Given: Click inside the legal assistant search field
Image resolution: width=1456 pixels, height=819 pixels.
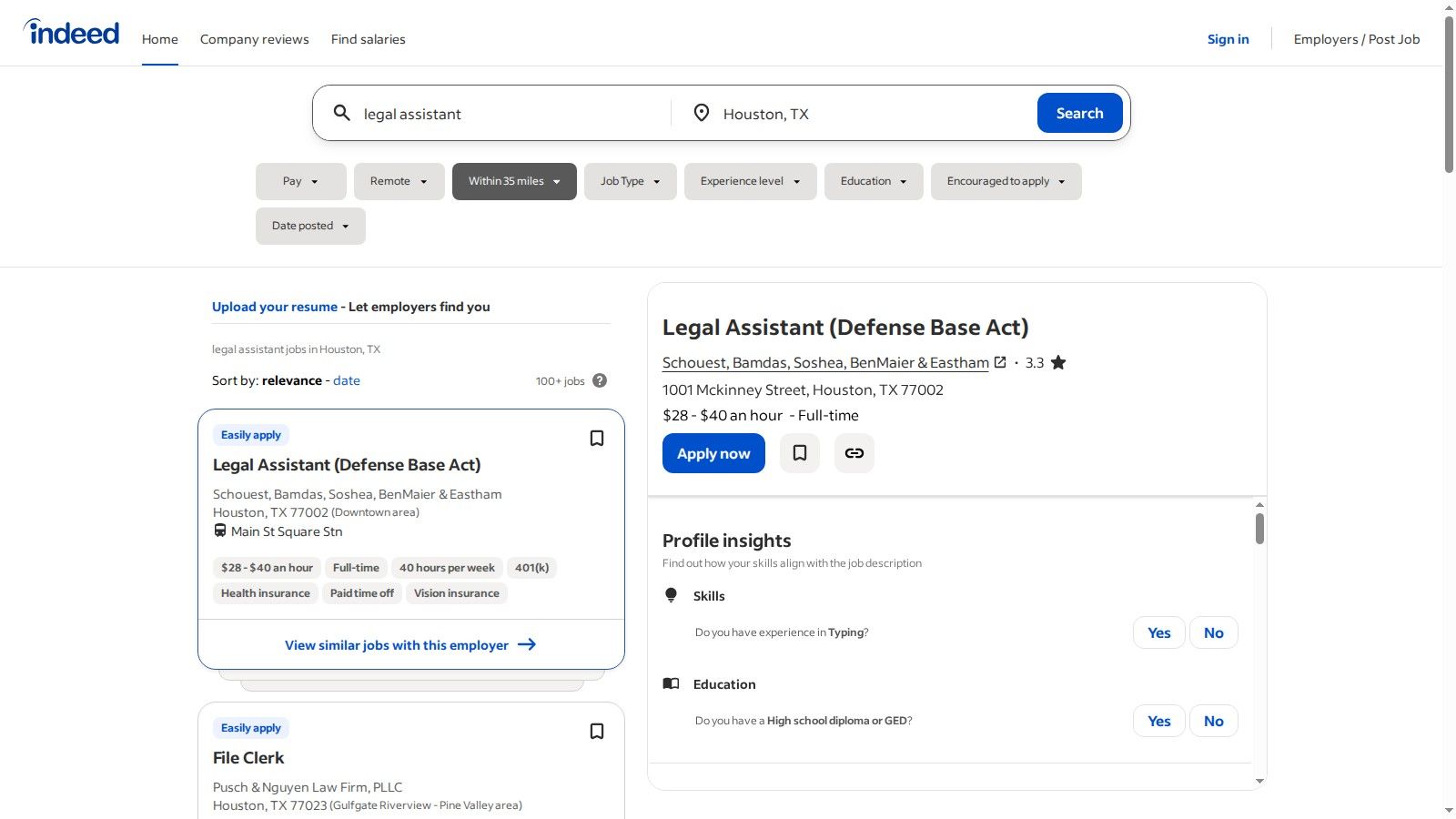Looking at the screenshot, I should pos(500,113).
